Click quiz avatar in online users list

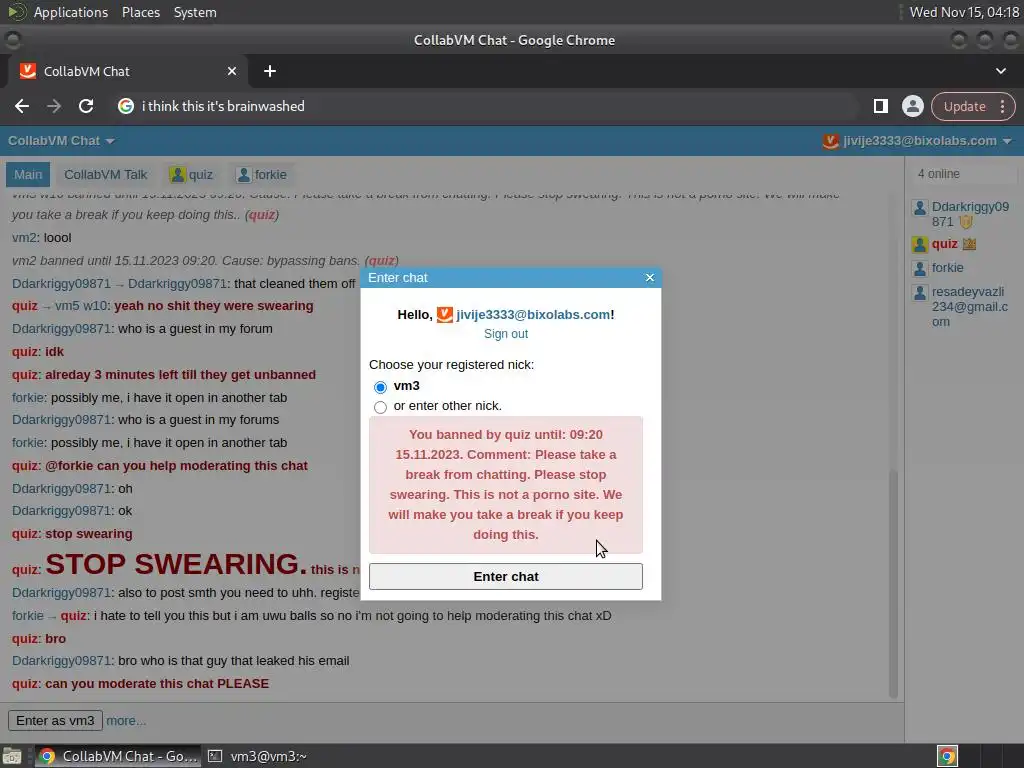[x=920, y=245]
